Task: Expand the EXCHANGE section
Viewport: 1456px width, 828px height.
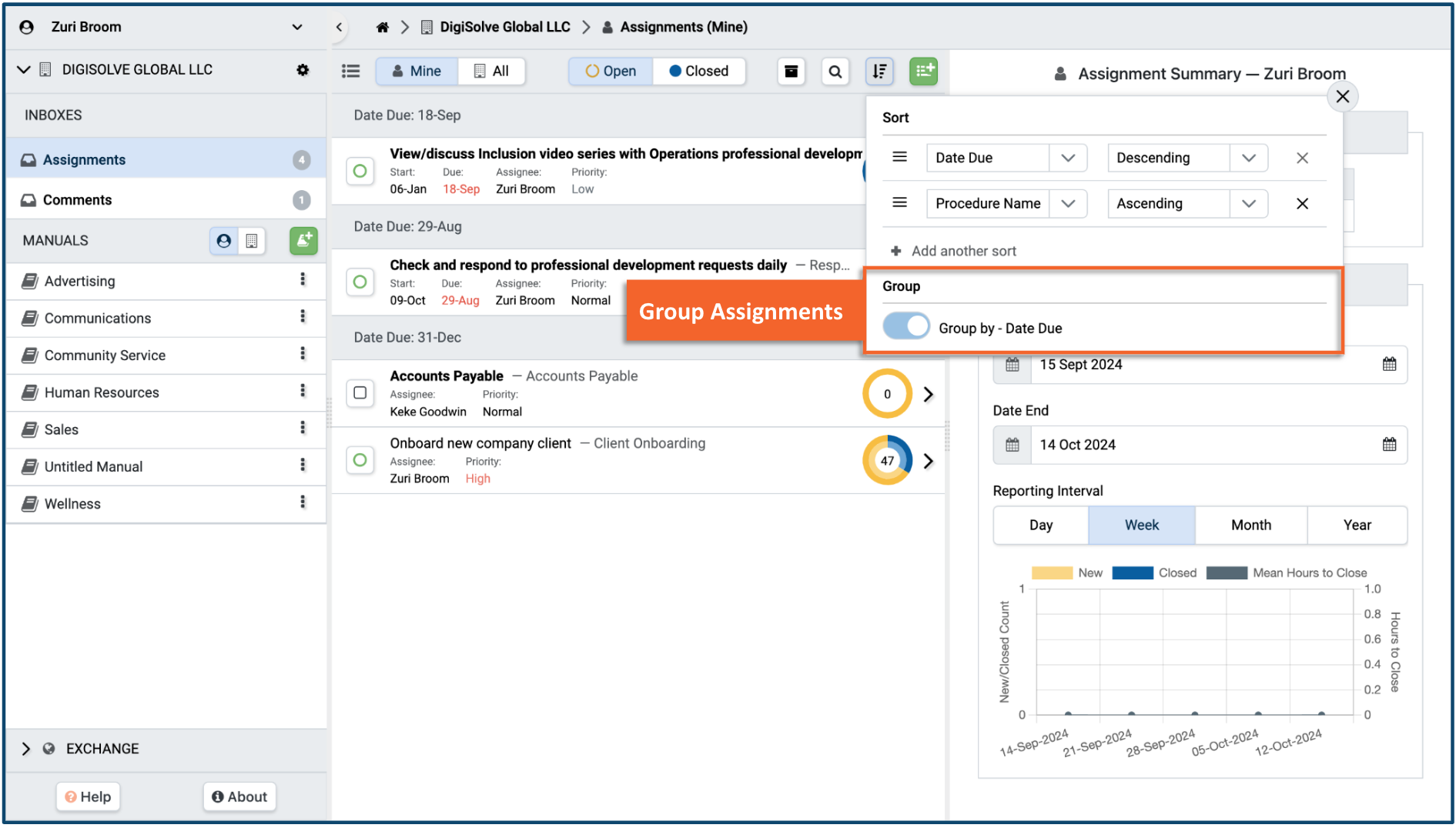Action: tap(26, 749)
